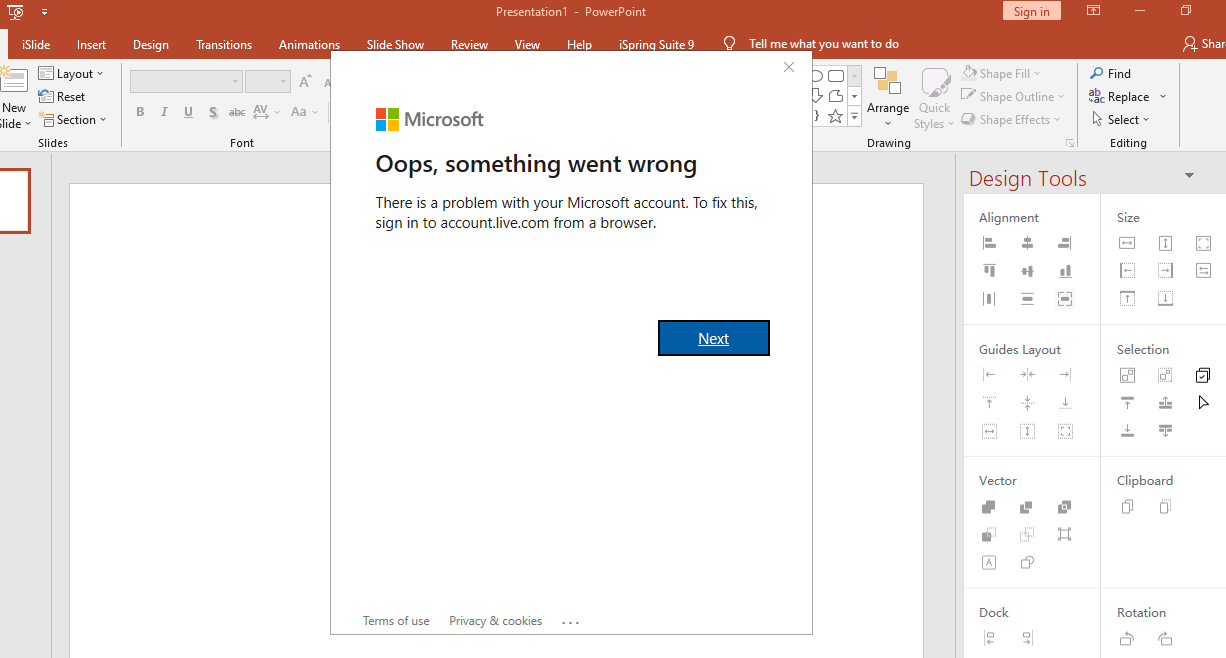Screen dimensions: 1226x658
Task: Toggle text Shadow in Font group
Action: pyautogui.click(x=213, y=112)
